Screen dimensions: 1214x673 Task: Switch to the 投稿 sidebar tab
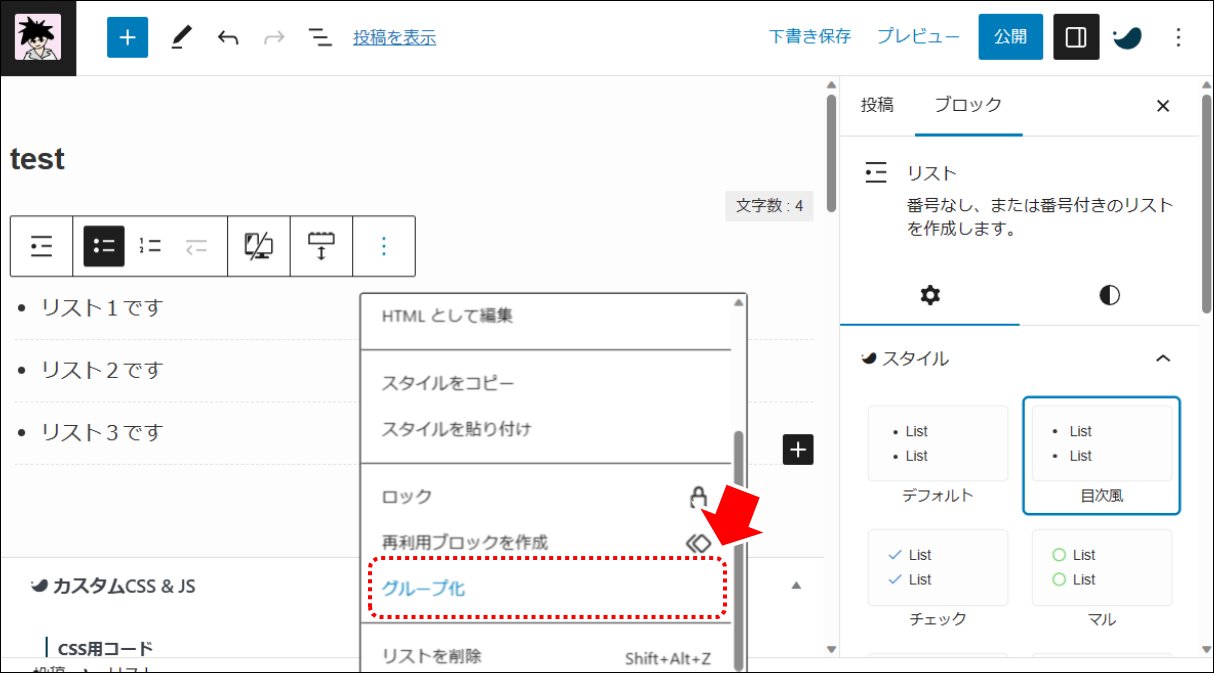click(877, 105)
